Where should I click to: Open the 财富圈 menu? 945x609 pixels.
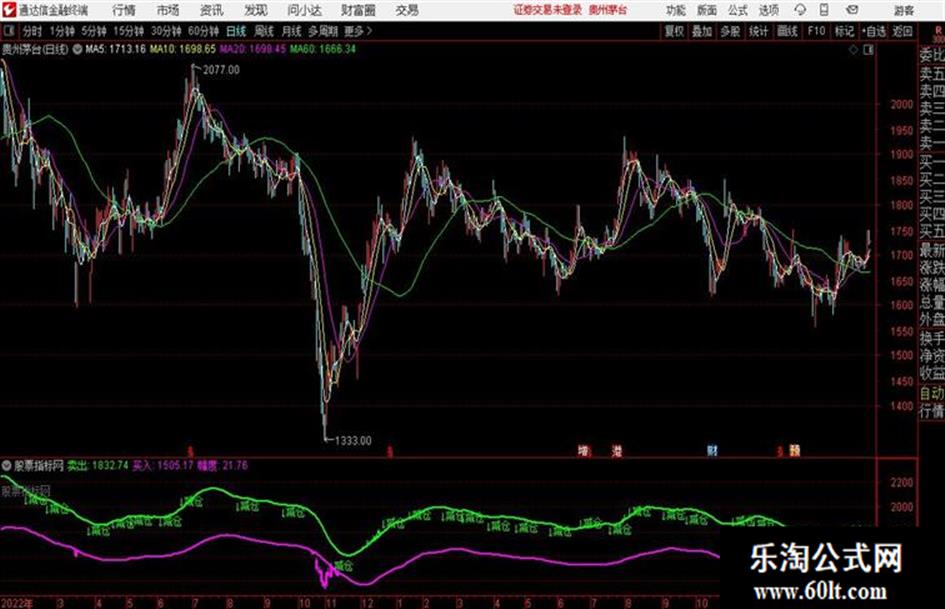[x=358, y=10]
